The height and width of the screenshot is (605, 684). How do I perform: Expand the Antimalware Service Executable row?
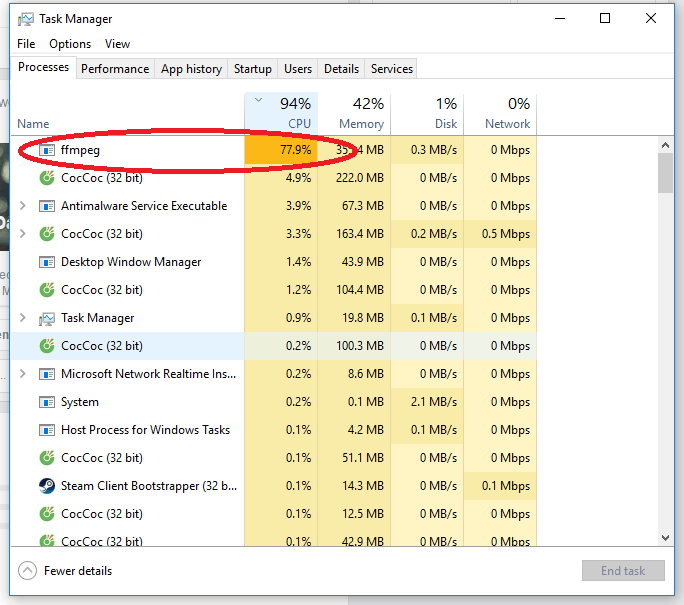point(23,206)
